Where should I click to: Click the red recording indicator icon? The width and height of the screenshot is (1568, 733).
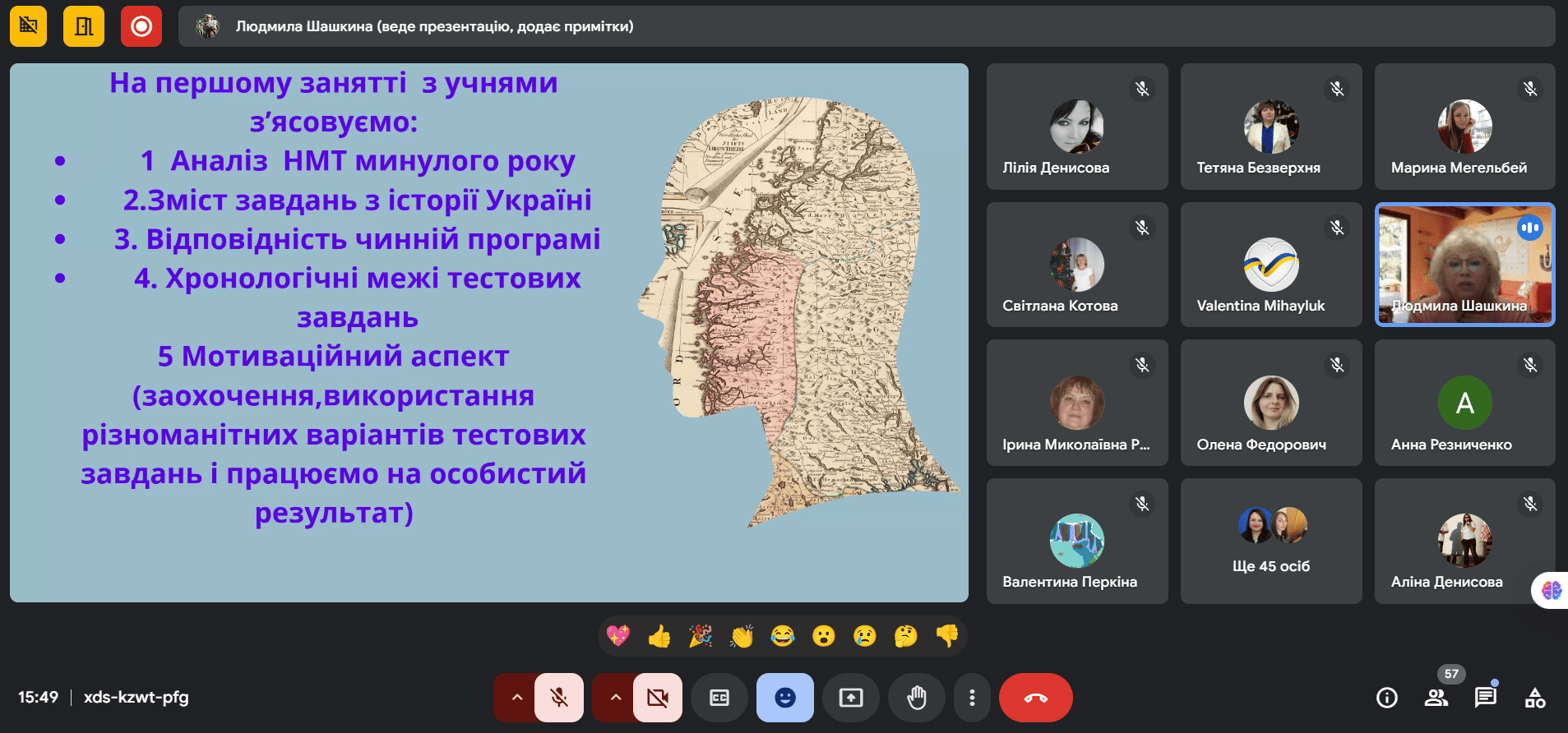[141, 26]
